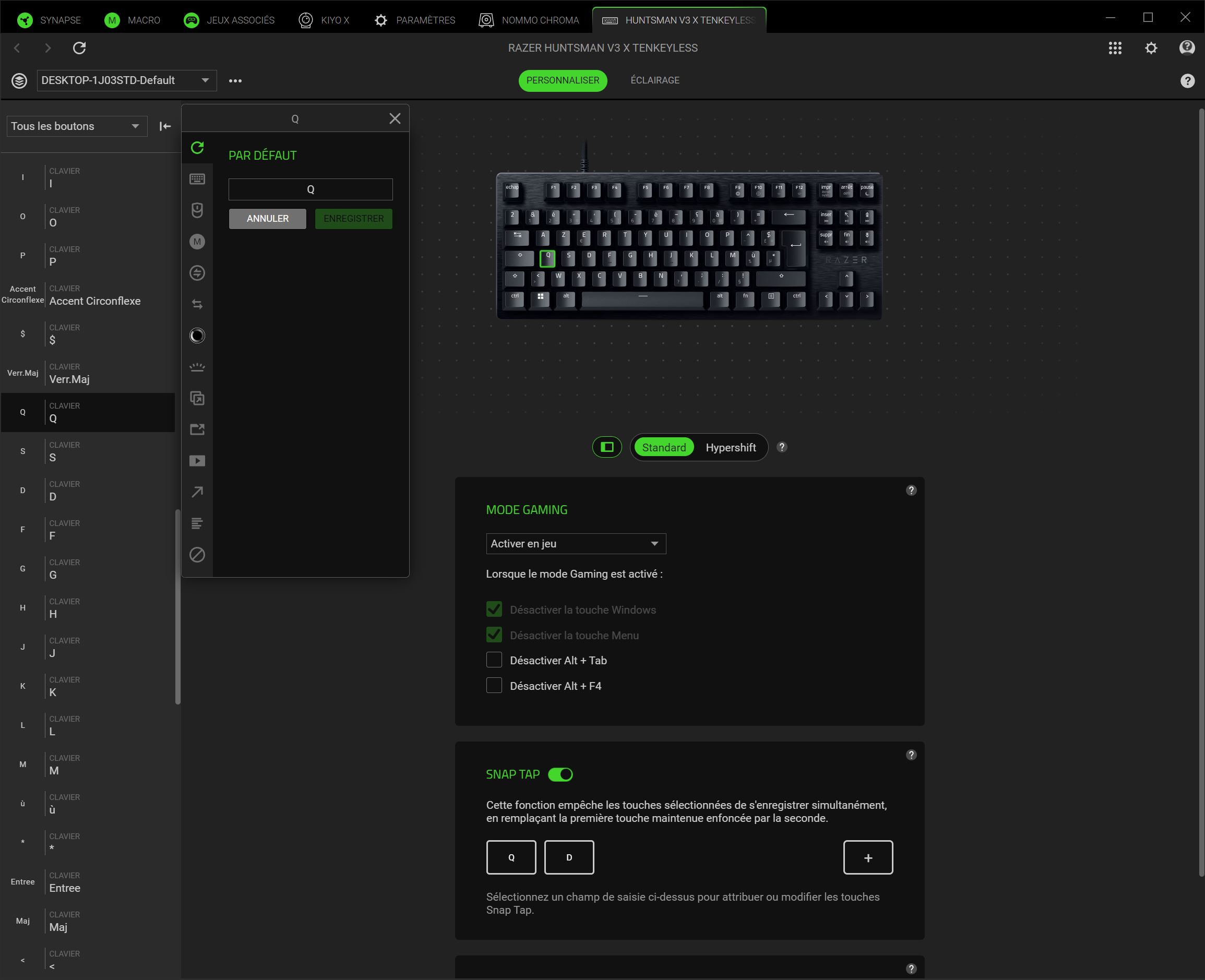Click the Q Snap Tap key slot

coord(511,857)
